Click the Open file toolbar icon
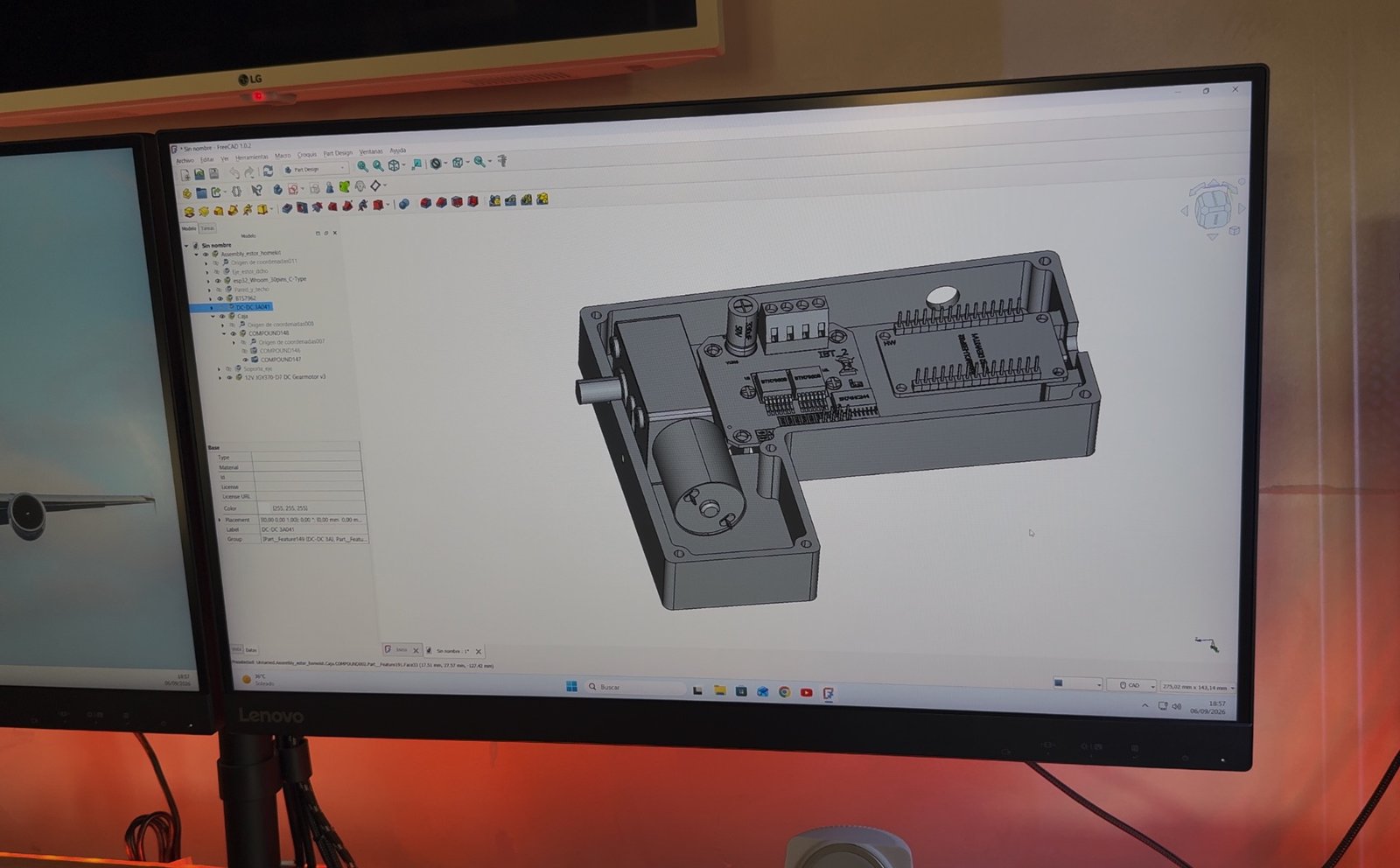Image resolution: width=1400 pixels, height=868 pixels. [x=199, y=174]
